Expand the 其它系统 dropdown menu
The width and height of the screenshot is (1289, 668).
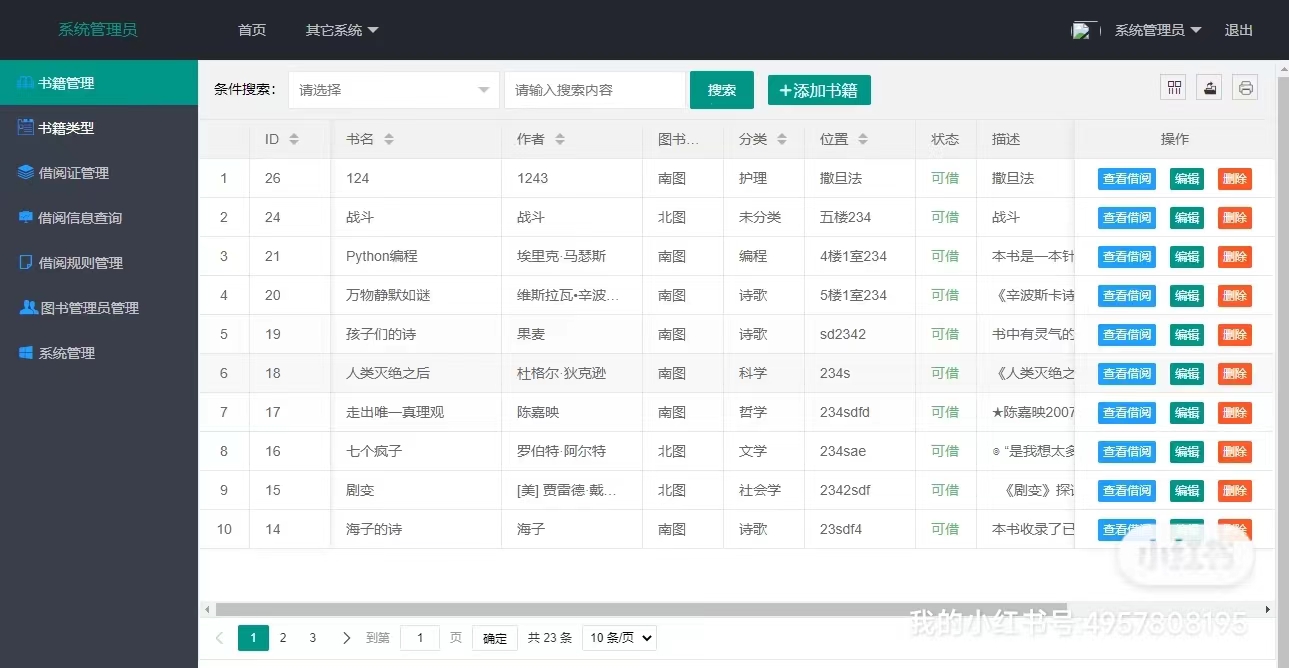pyautogui.click(x=342, y=30)
